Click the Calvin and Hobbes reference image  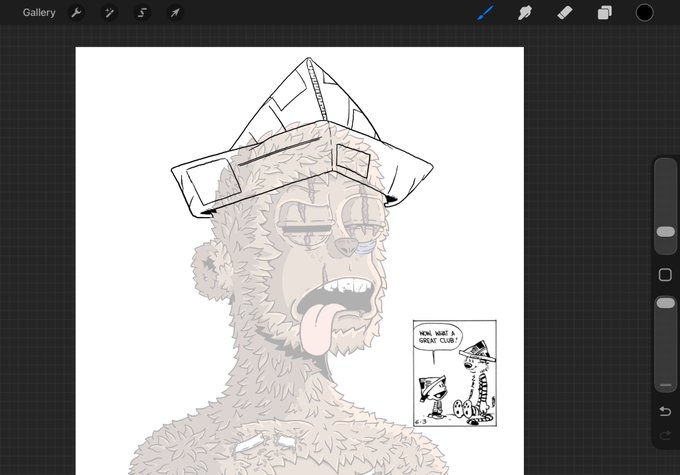pos(455,373)
